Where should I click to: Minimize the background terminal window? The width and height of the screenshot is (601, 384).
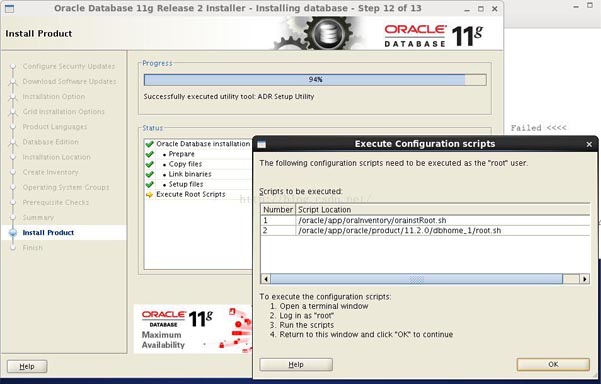(576, 7)
